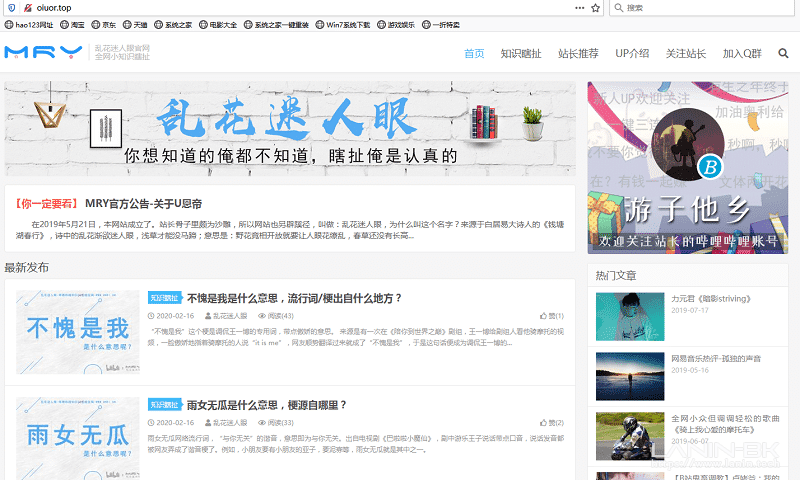Click the MRY site logo
Image resolution: width=800 pixels, height=480 pixels.
pos(43,52)
